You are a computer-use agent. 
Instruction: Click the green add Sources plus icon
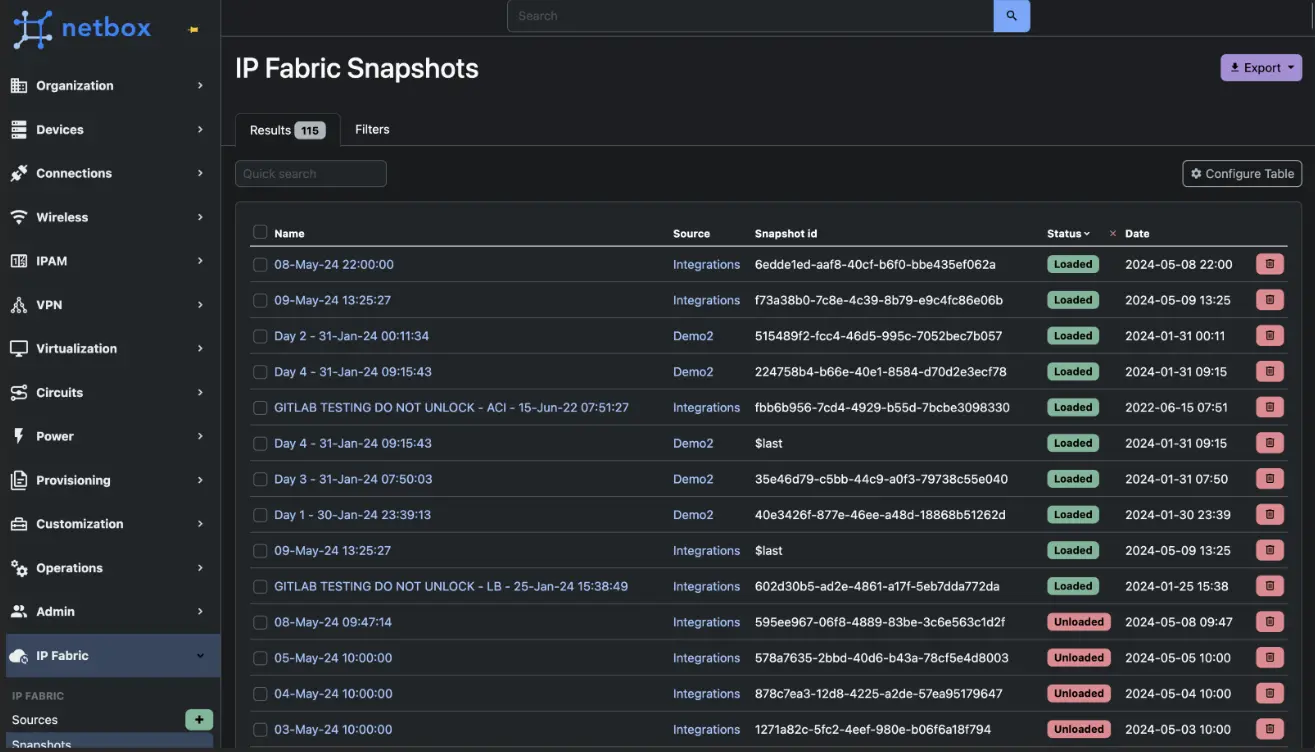point(199,720)
